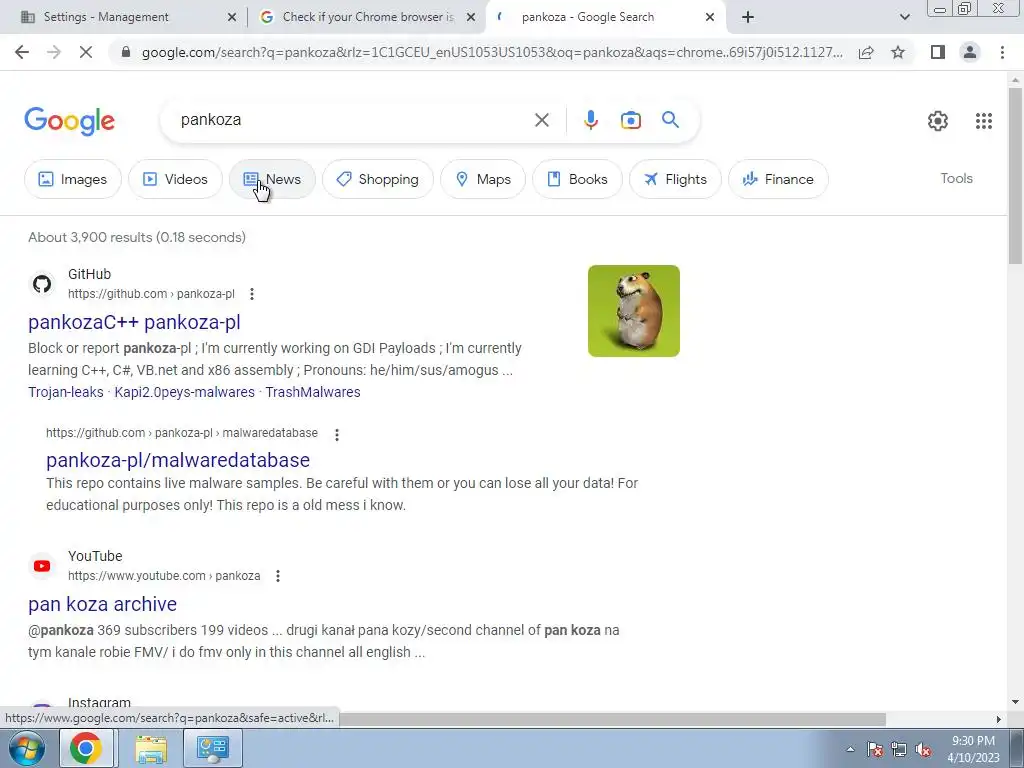This screenshot has width=1024, height=768.
Task: Filter results by Videos
Action: tap(175, 179)
